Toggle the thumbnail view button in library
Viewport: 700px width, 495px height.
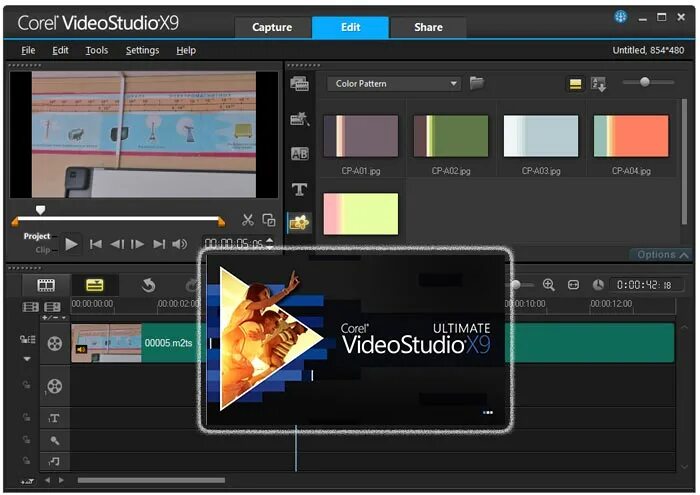575,84
